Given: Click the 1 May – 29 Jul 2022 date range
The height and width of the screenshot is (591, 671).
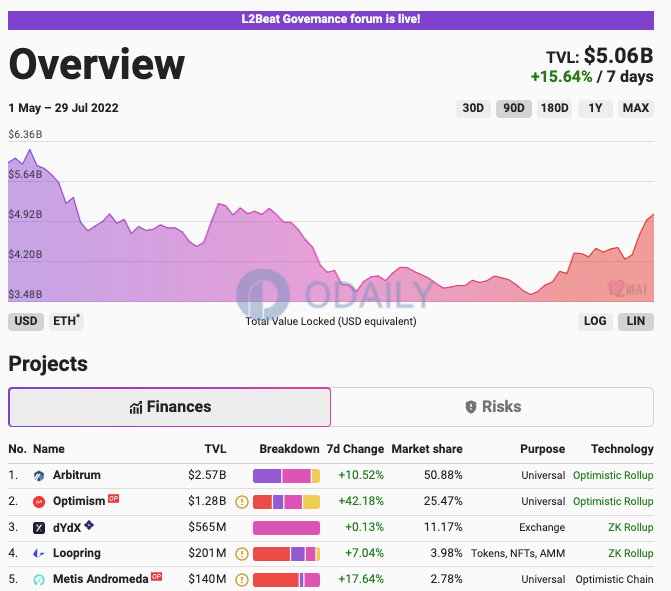Looking at the screenshot, I should [x=63, y=108].
